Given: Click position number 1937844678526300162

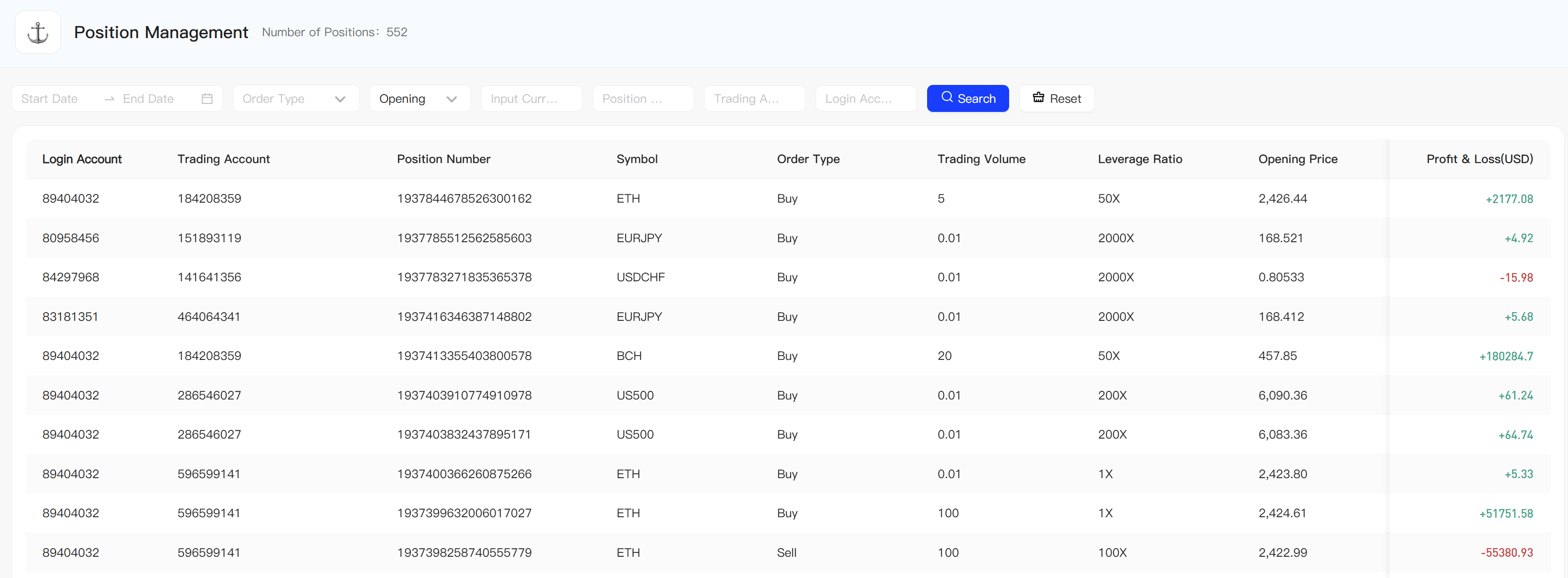Looking at the screenshot, I should coord(464,198).
